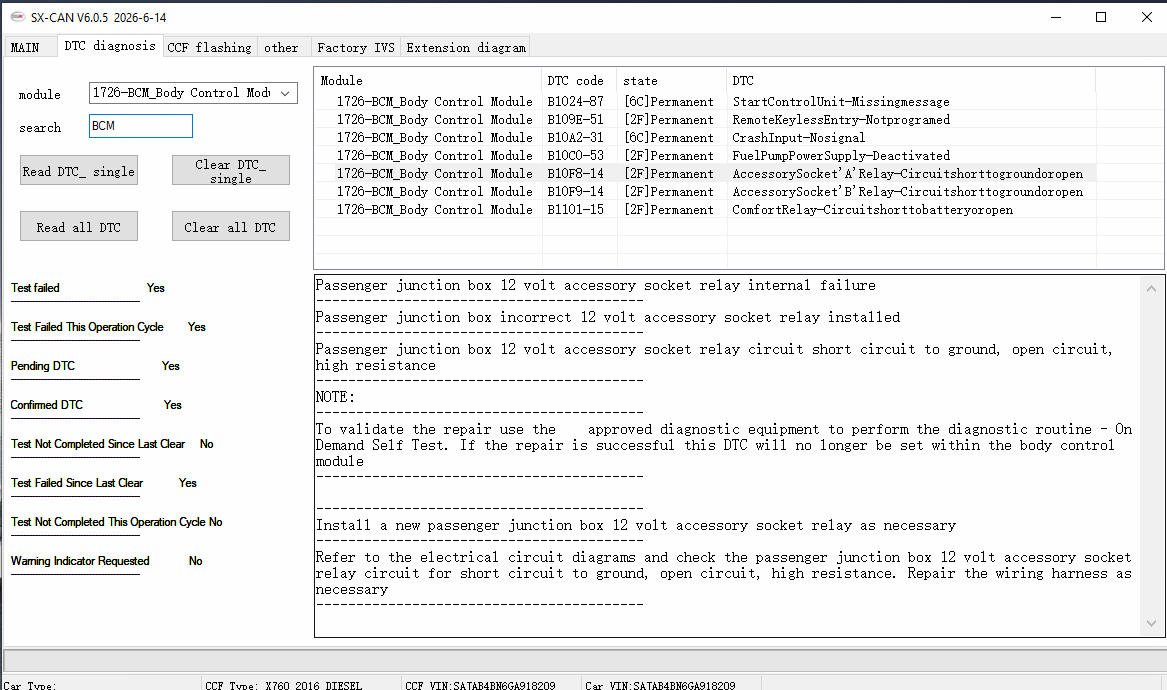Click the Confirmed DTC label

point(46,404)
